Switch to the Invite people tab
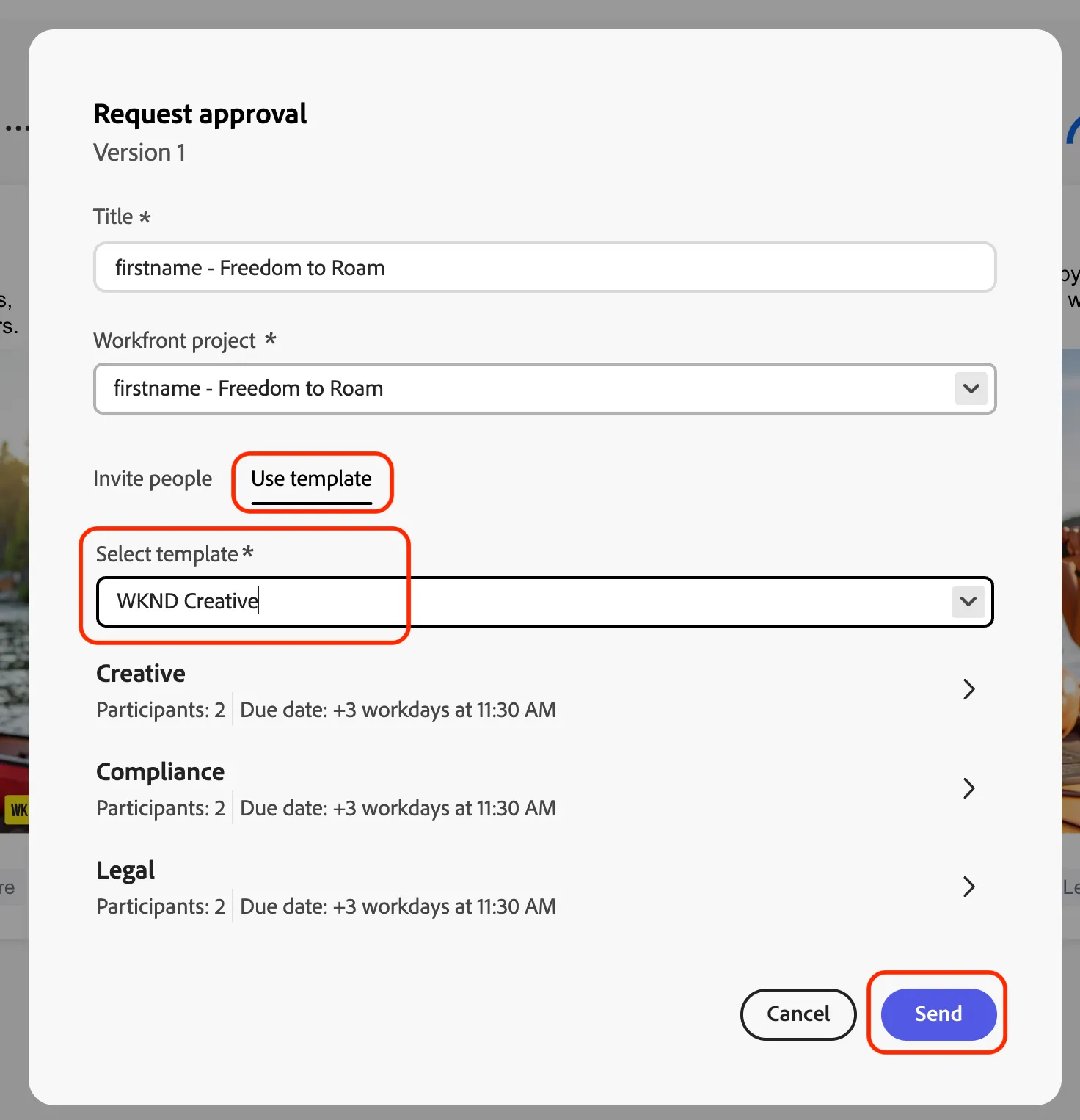 tap(153, 479)
